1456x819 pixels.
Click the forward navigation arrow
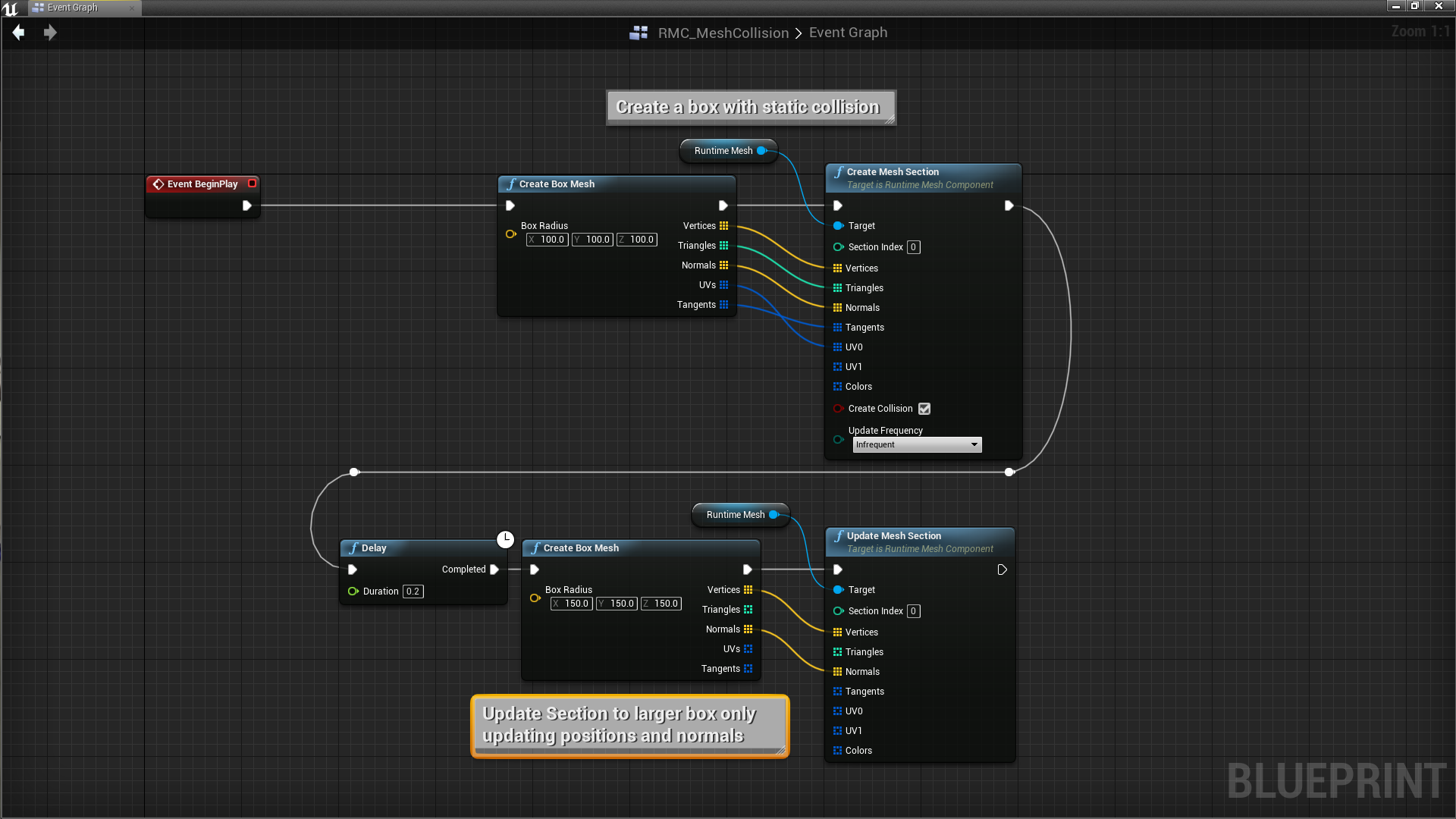[50, 33]
